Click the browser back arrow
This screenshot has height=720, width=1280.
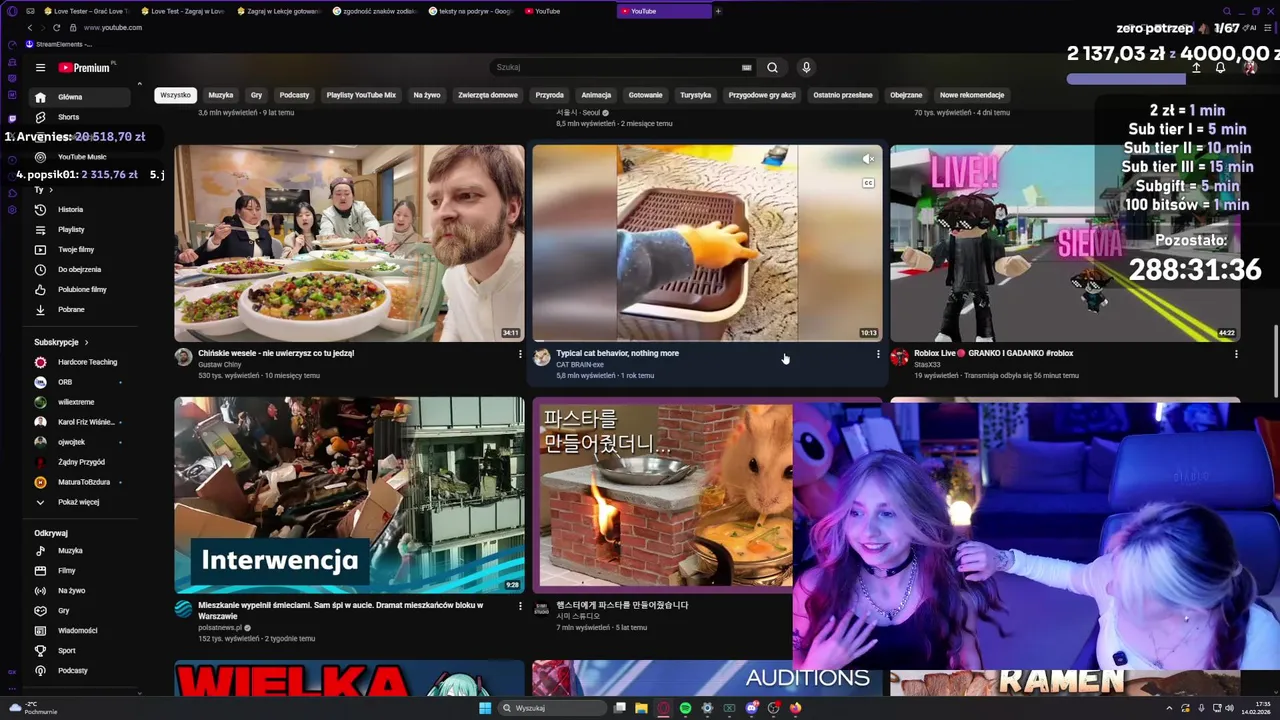[30, 28]
